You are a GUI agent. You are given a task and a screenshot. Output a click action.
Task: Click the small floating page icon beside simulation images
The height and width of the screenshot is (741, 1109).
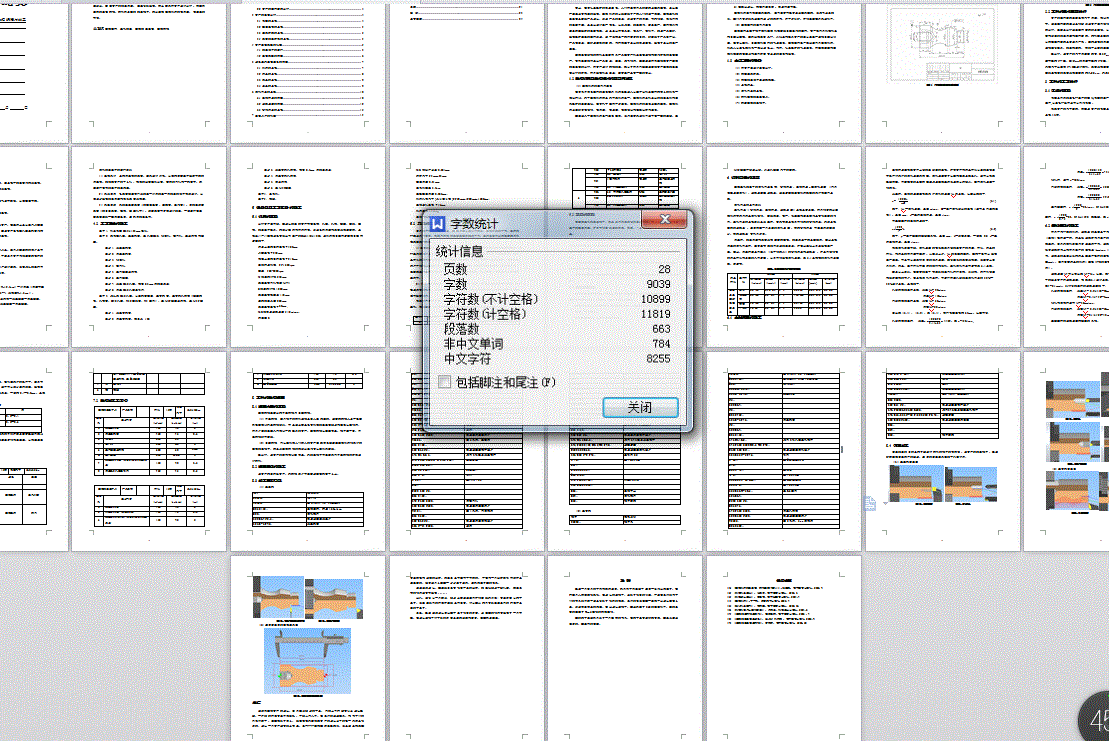870,503
